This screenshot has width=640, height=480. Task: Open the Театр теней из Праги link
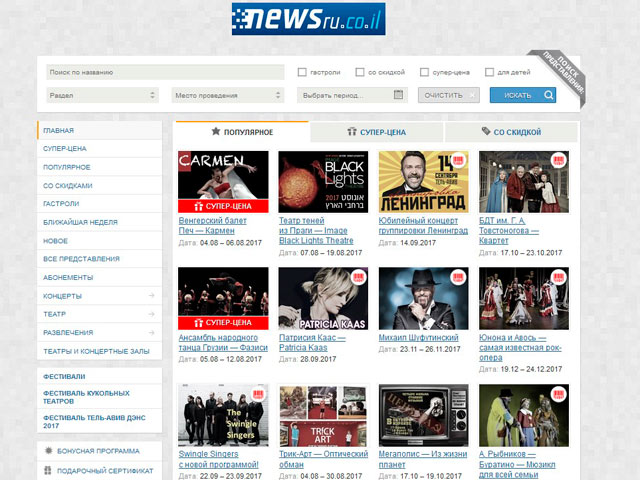316,231
